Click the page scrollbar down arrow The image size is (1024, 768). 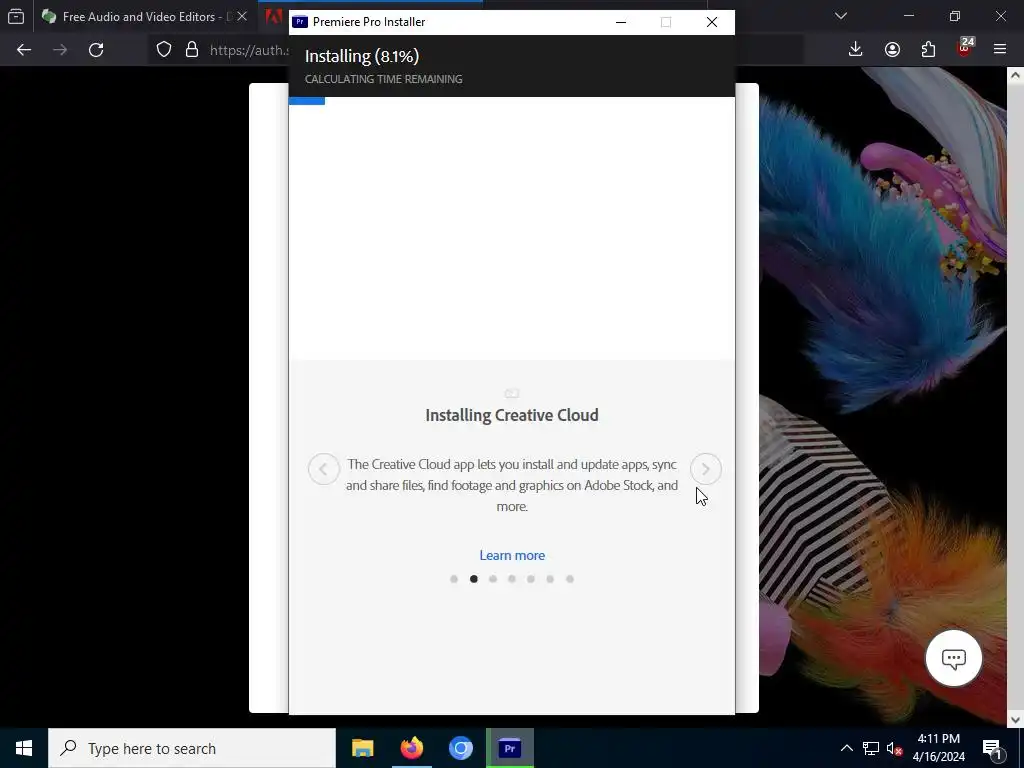click(1015, 720)
